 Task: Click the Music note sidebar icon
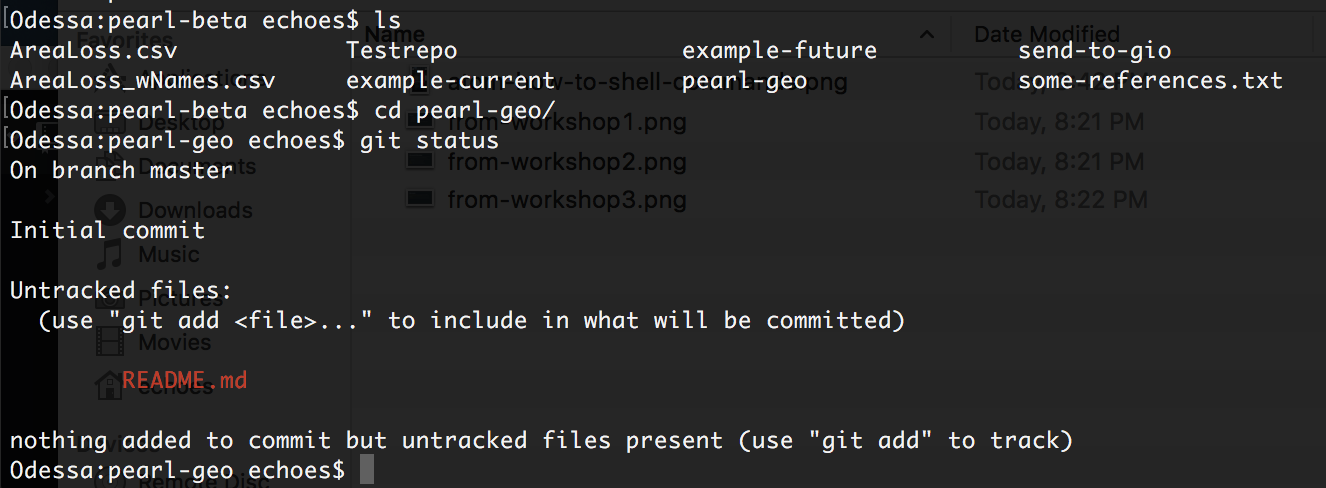[x=110, y=254]
